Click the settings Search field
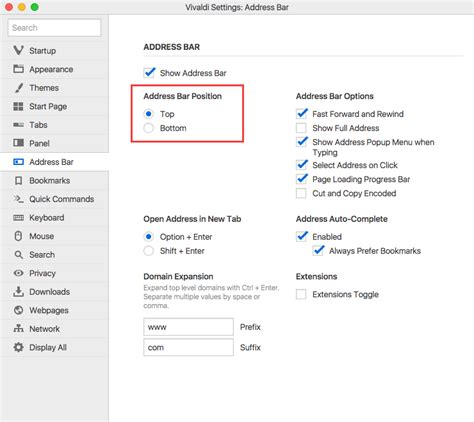Screen dimensions: 474x422 pos(54,28)
